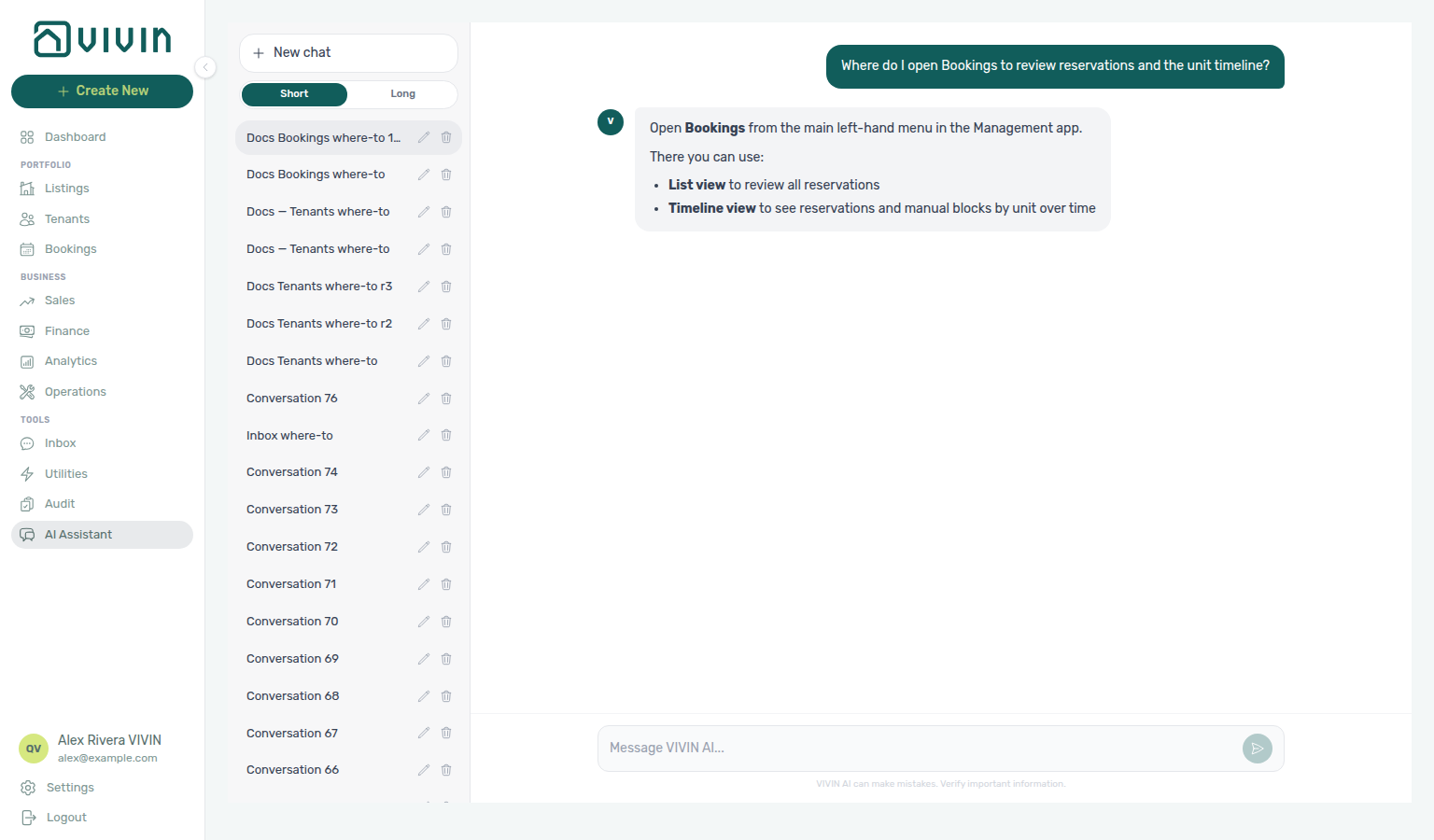Click the Create New button
Screen dimensions: 1434x840
coord(103,91)
